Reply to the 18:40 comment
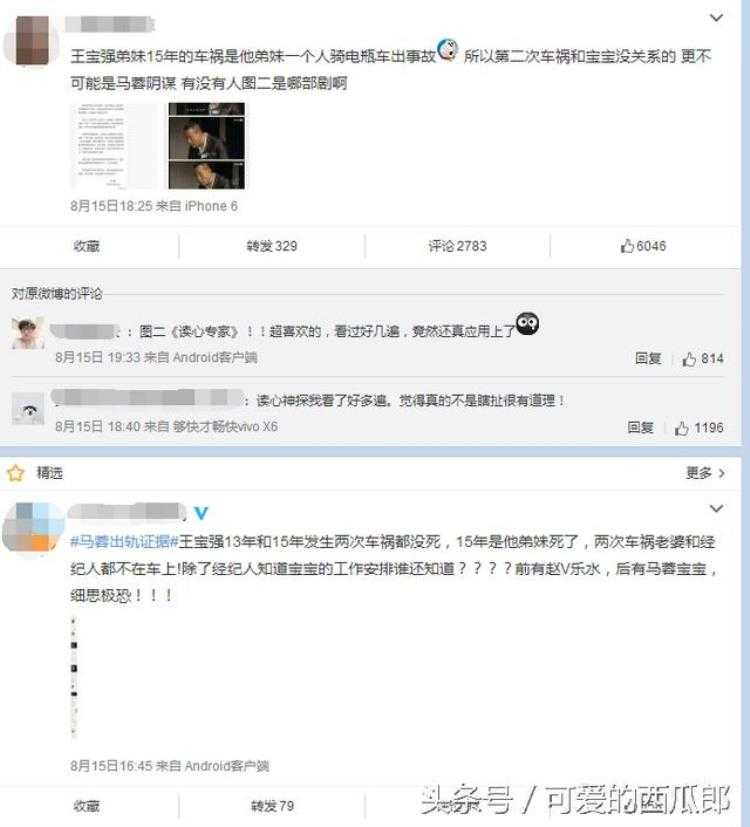The width and height of the screenshot is (750, 827). pyautogui.click(x=640, y=428)
